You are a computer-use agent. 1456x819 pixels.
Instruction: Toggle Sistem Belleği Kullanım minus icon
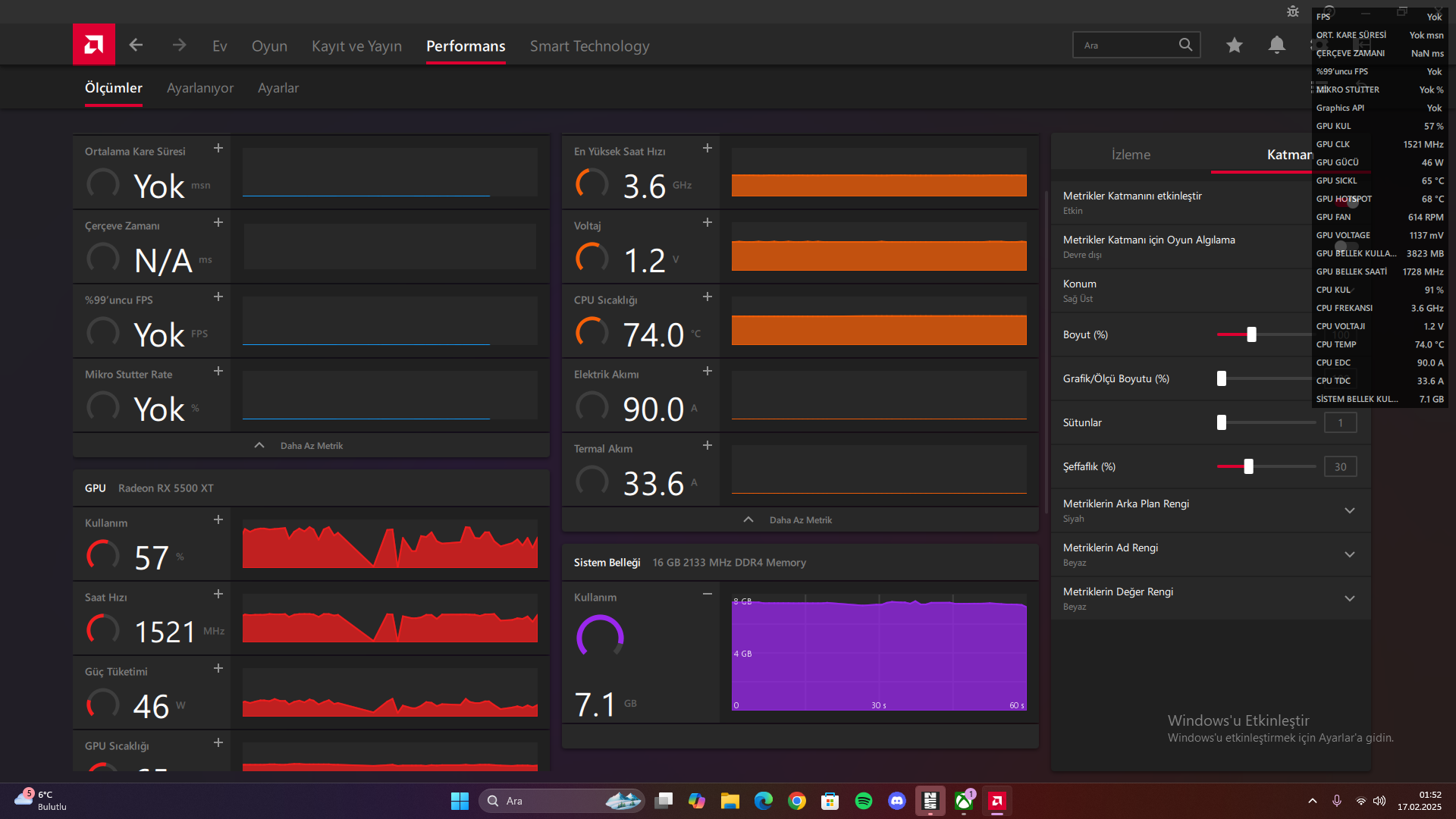point(708,594)
